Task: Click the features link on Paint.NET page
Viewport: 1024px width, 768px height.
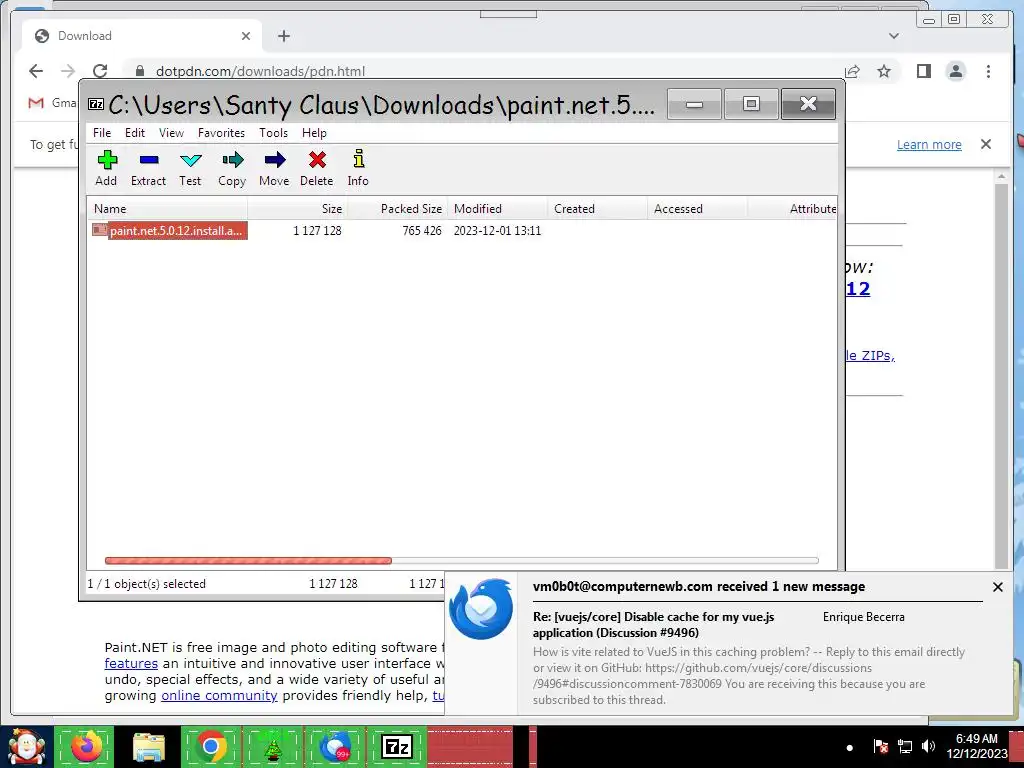Action: tap(131, 664)
